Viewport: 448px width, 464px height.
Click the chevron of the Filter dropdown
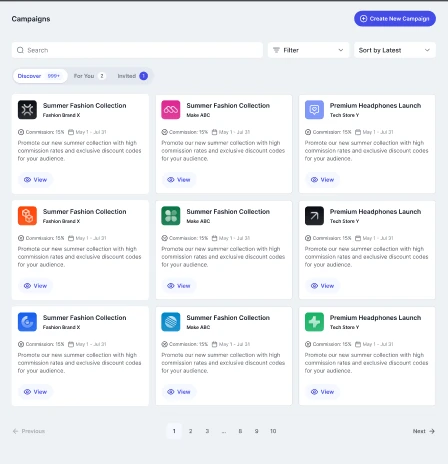(x=341, y=50)
